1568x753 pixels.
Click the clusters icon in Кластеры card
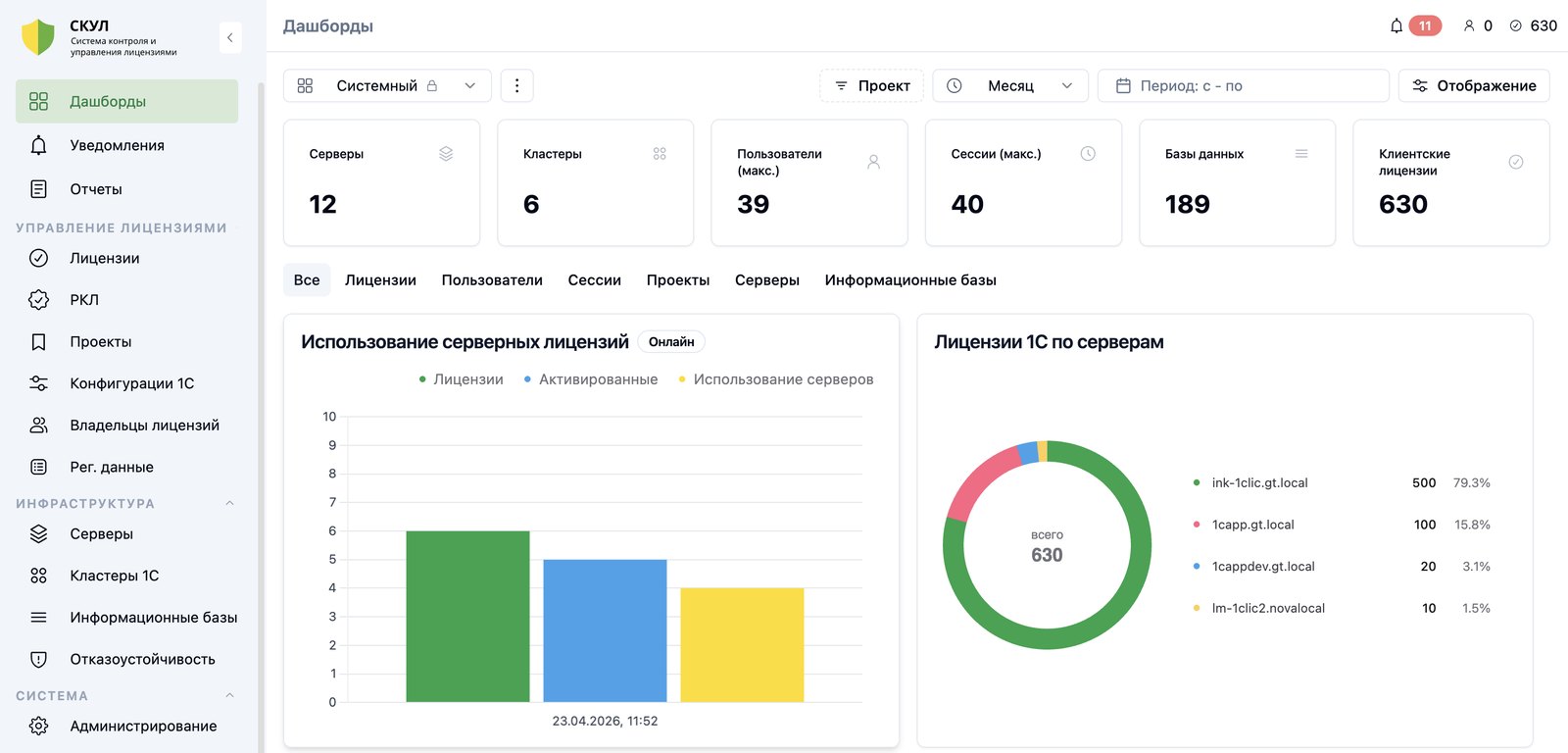pos(660,154)
